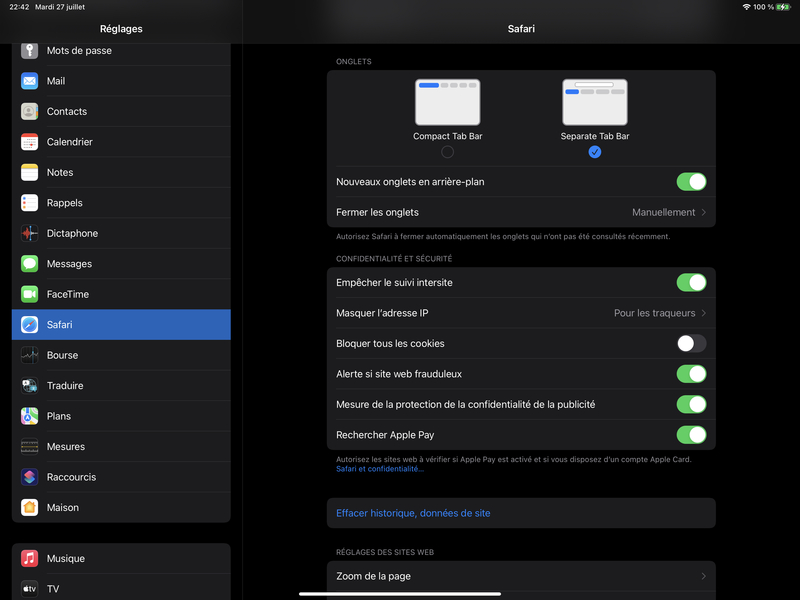Screen dimensions: 800x600
Task: Tap the Raccourcis app icon
Action: (30, 477)
